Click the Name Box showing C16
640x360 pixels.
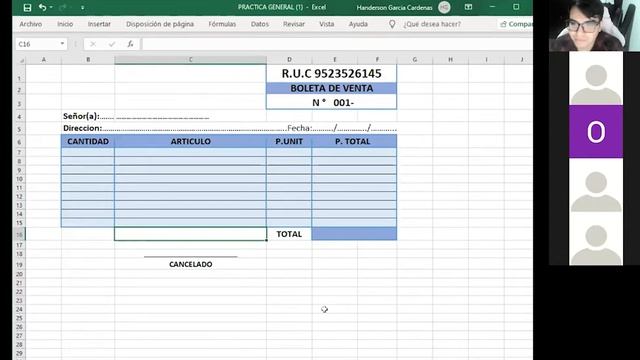point(38,44)
